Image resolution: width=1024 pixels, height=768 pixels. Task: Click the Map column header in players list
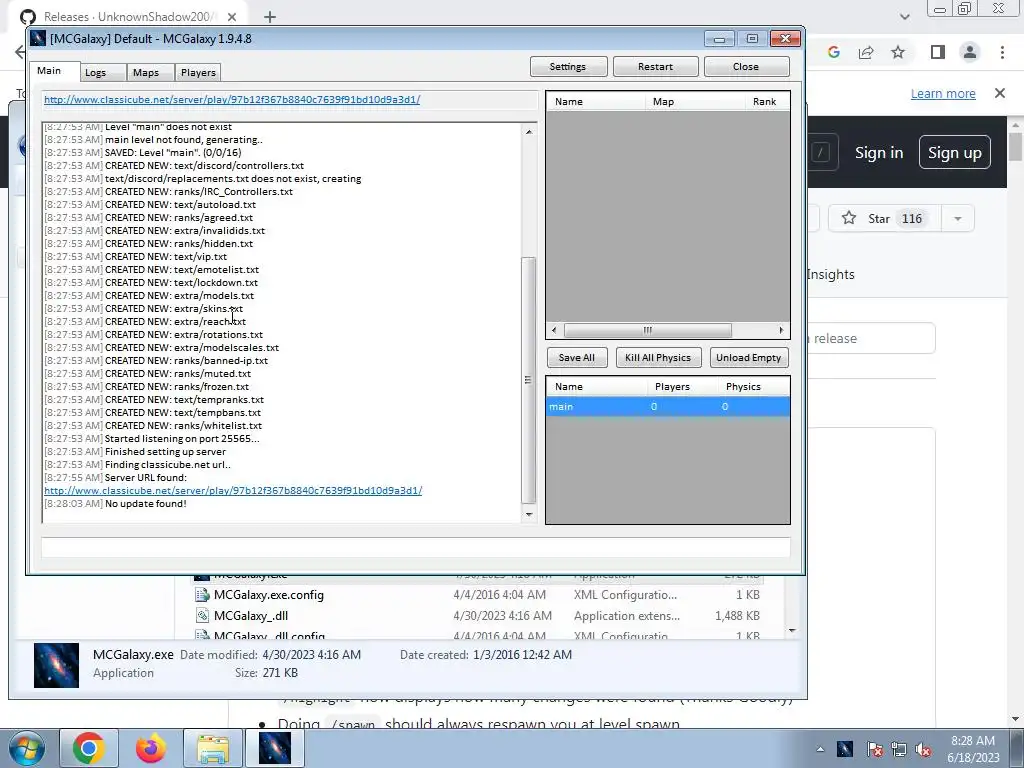click(695, 102)
